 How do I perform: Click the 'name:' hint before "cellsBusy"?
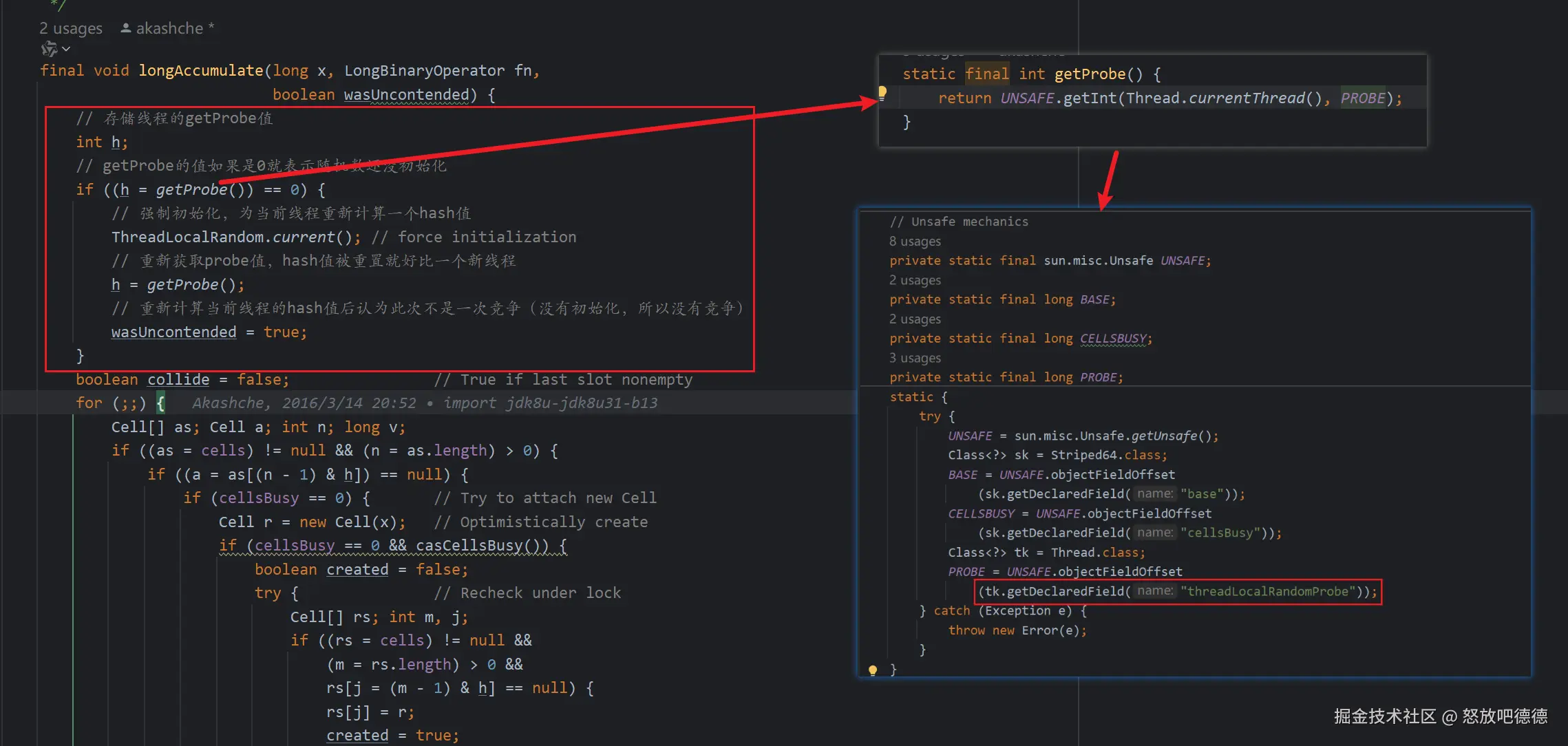coord(1155,533)
